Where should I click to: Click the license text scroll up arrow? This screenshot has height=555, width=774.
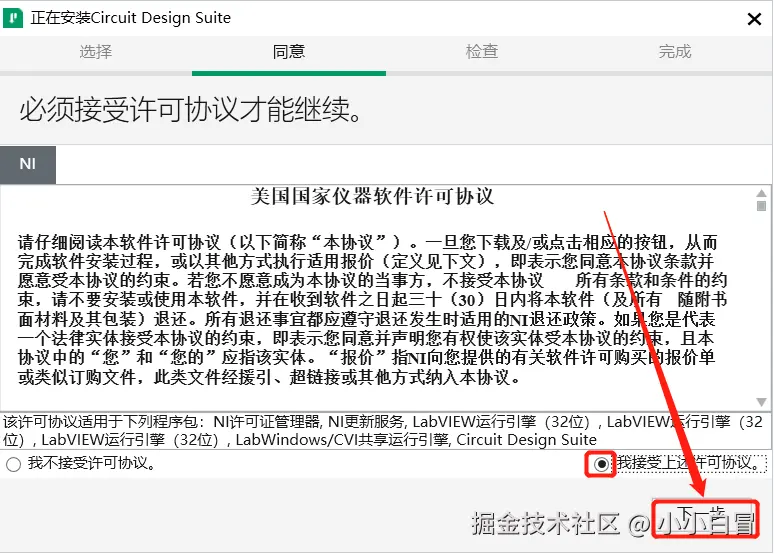(x=761, y=193)
